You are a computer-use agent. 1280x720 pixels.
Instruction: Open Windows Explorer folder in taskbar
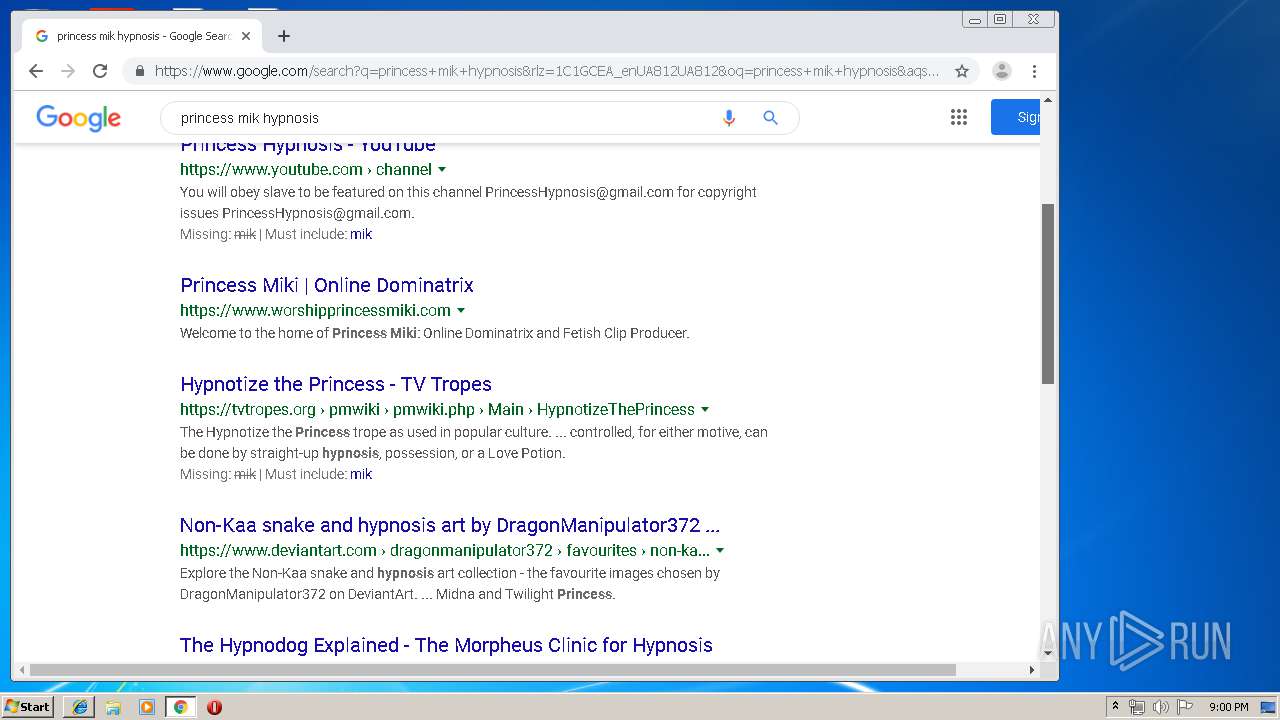113,707
